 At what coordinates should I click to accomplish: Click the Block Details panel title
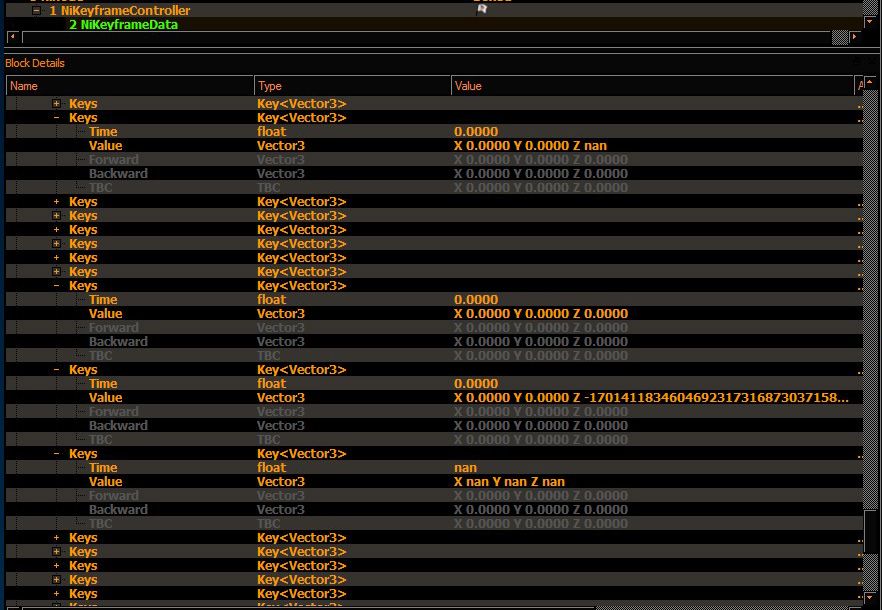[x=35, y=63]
